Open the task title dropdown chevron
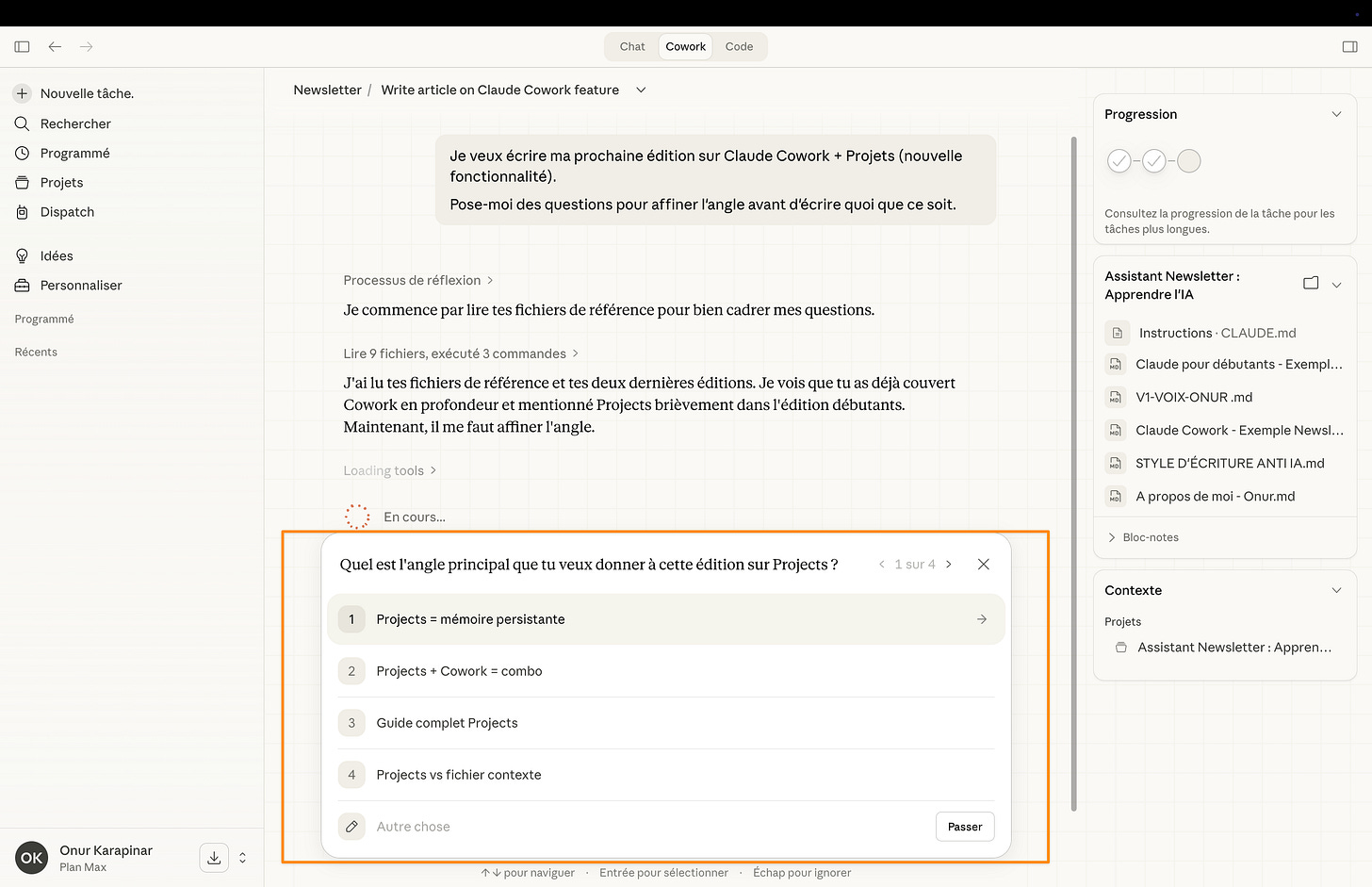This screenshot has width=1372, height=887. tap(641, 90)
